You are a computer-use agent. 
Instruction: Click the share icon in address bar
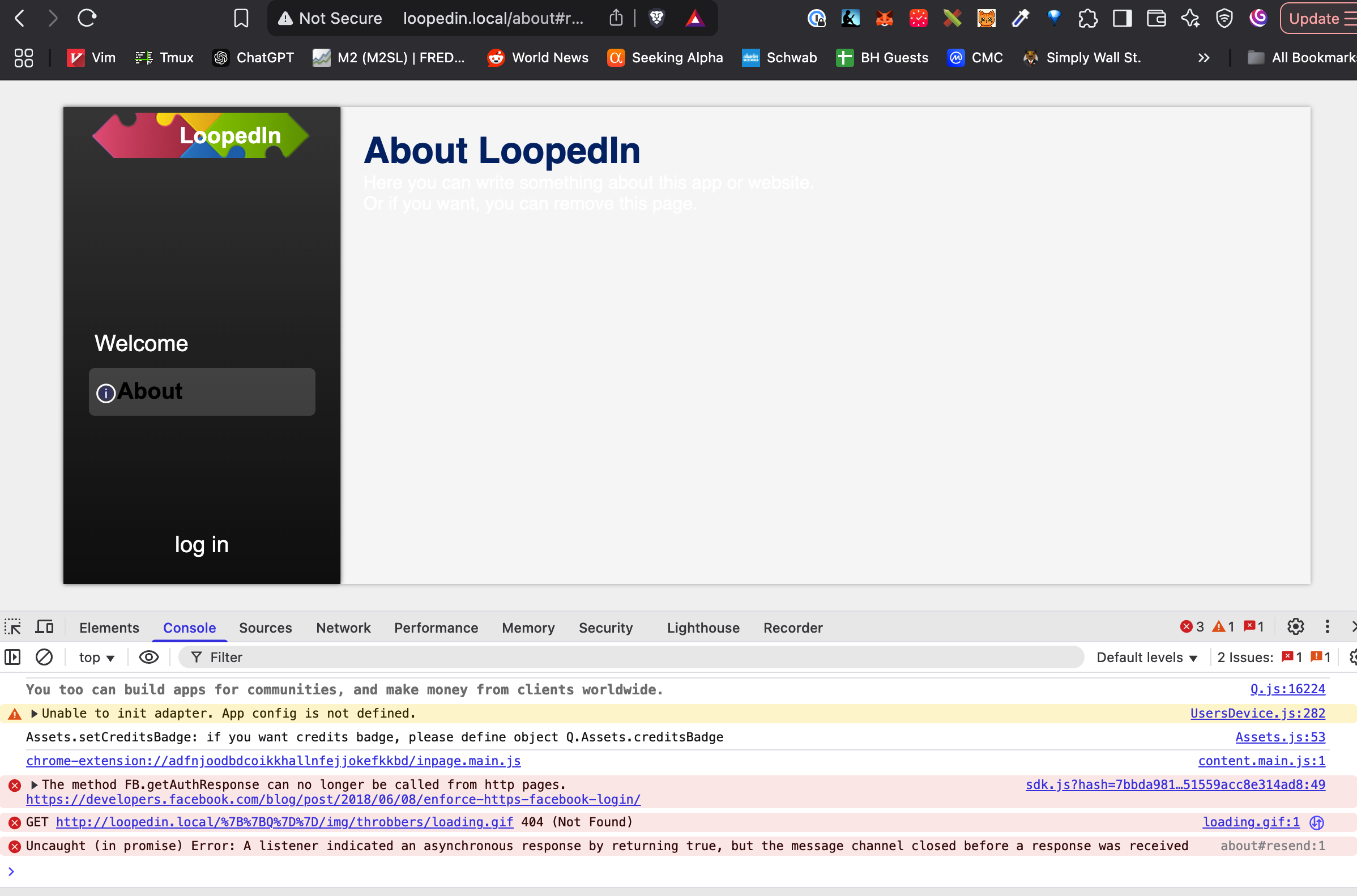[x=616, y=18]
